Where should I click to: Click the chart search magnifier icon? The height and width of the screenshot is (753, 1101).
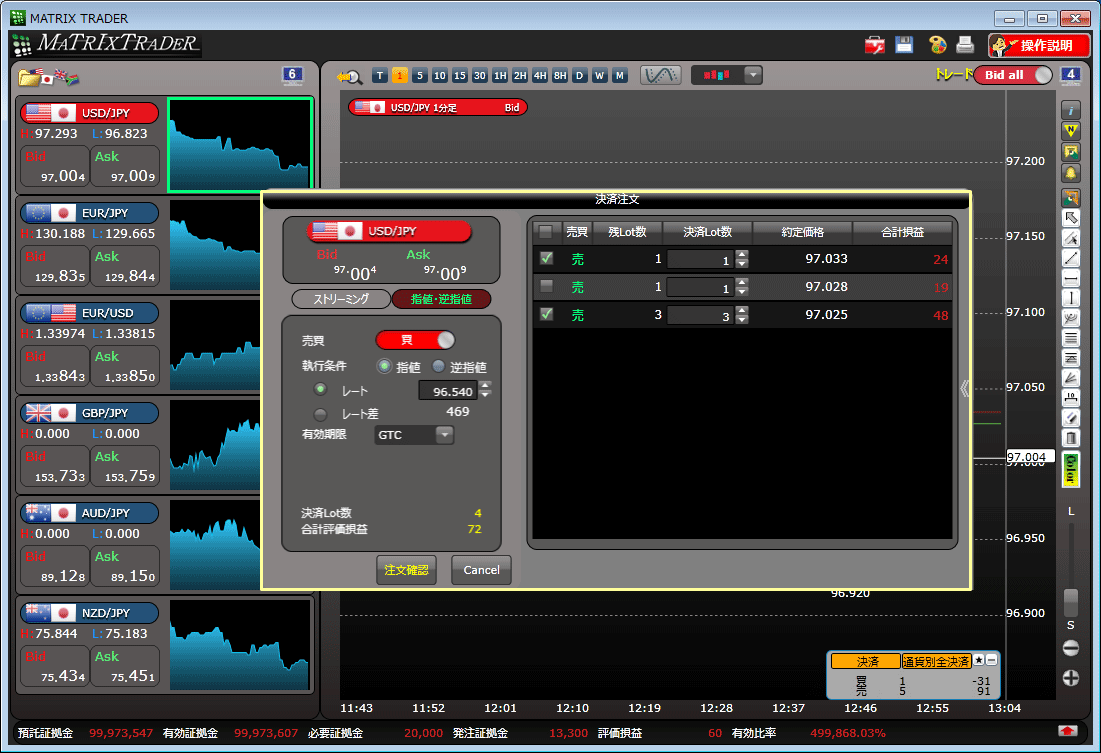click(349, 77)
